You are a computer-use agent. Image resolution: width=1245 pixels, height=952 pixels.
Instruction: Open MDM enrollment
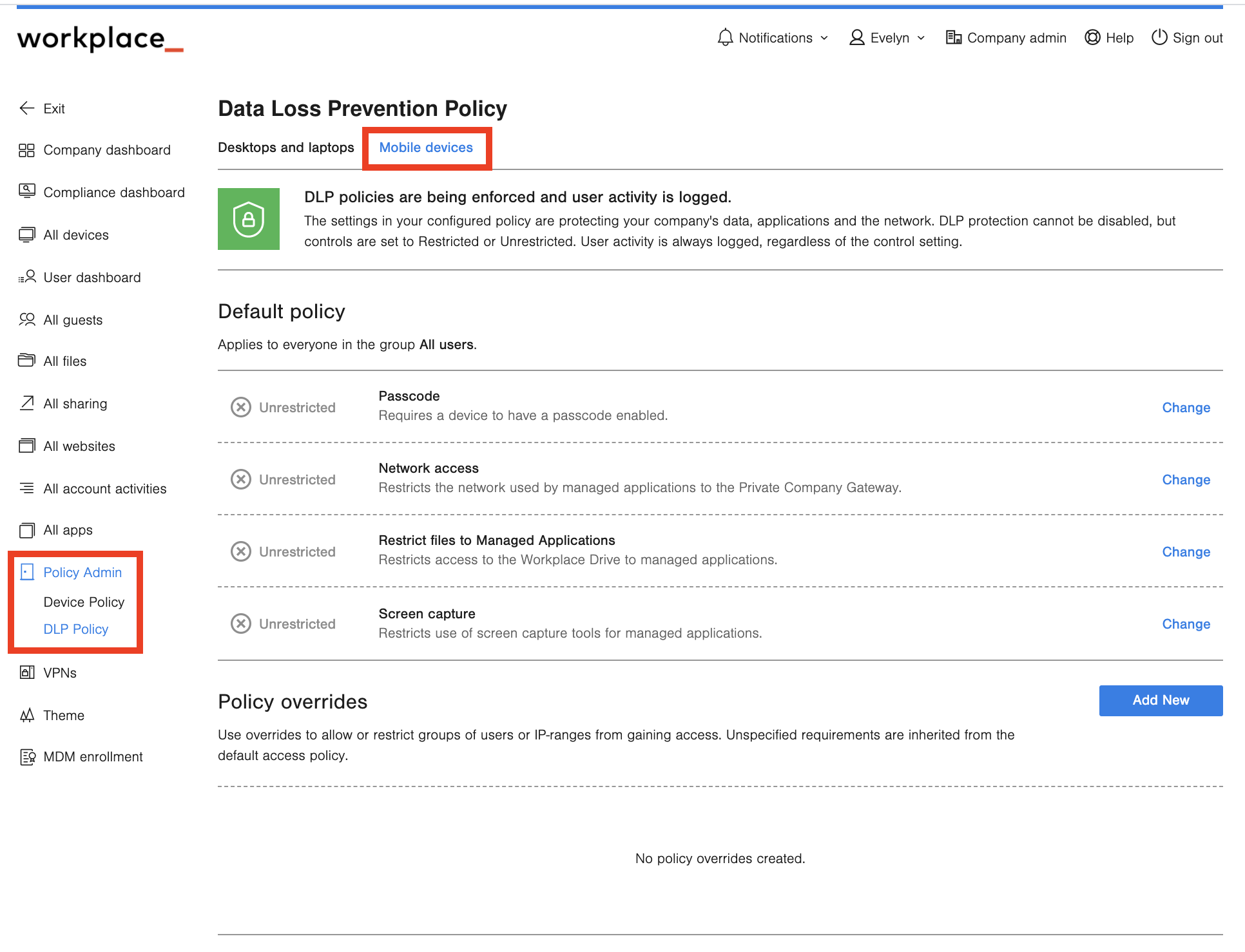pos(93,756)
